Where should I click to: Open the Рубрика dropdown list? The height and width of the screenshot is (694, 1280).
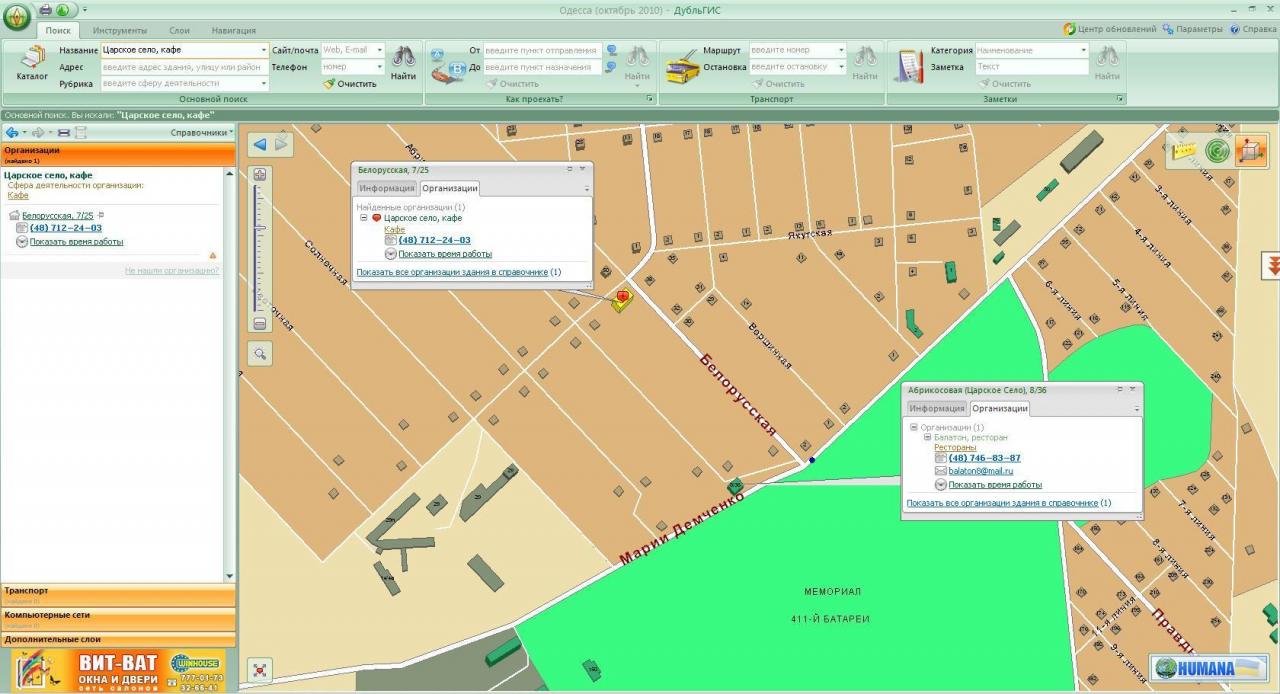(x=264, y=84)
